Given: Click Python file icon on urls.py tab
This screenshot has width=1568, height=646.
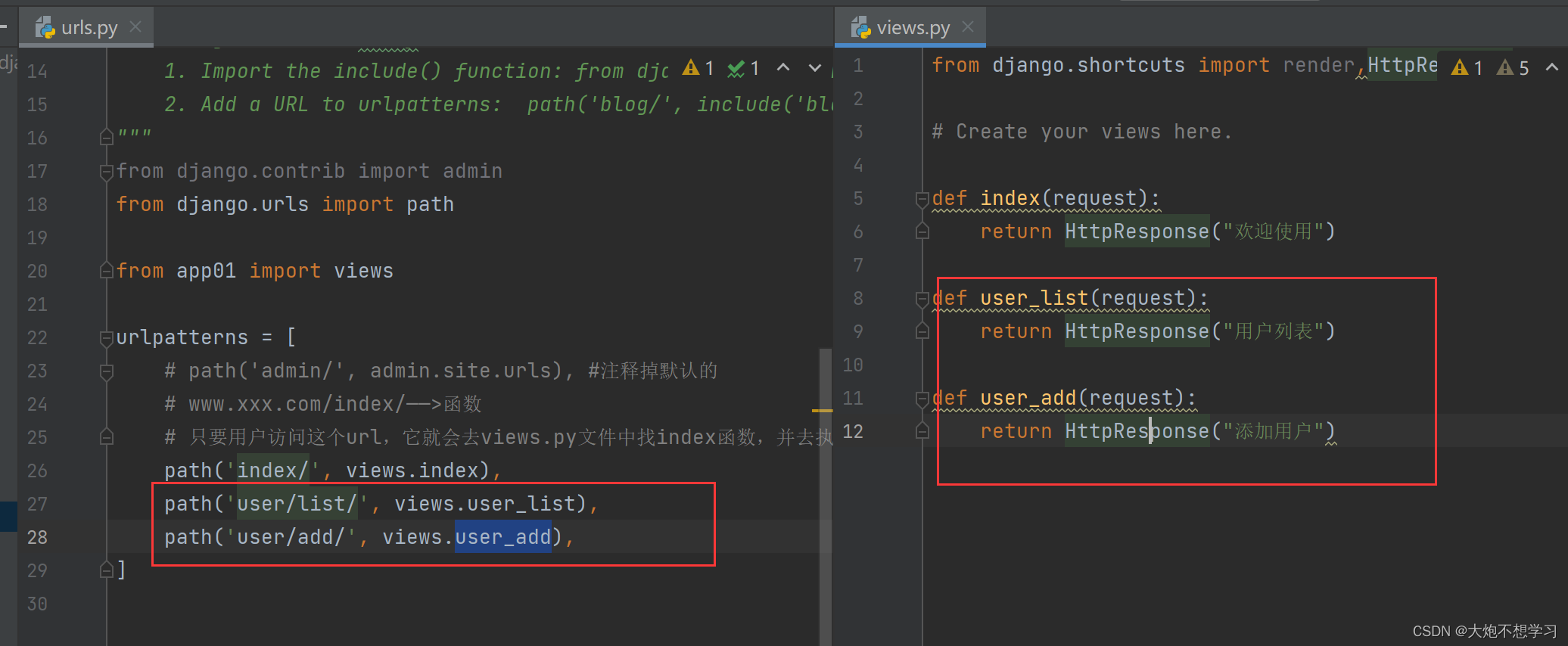Looking at the screenshot, I should click(45, 28).
